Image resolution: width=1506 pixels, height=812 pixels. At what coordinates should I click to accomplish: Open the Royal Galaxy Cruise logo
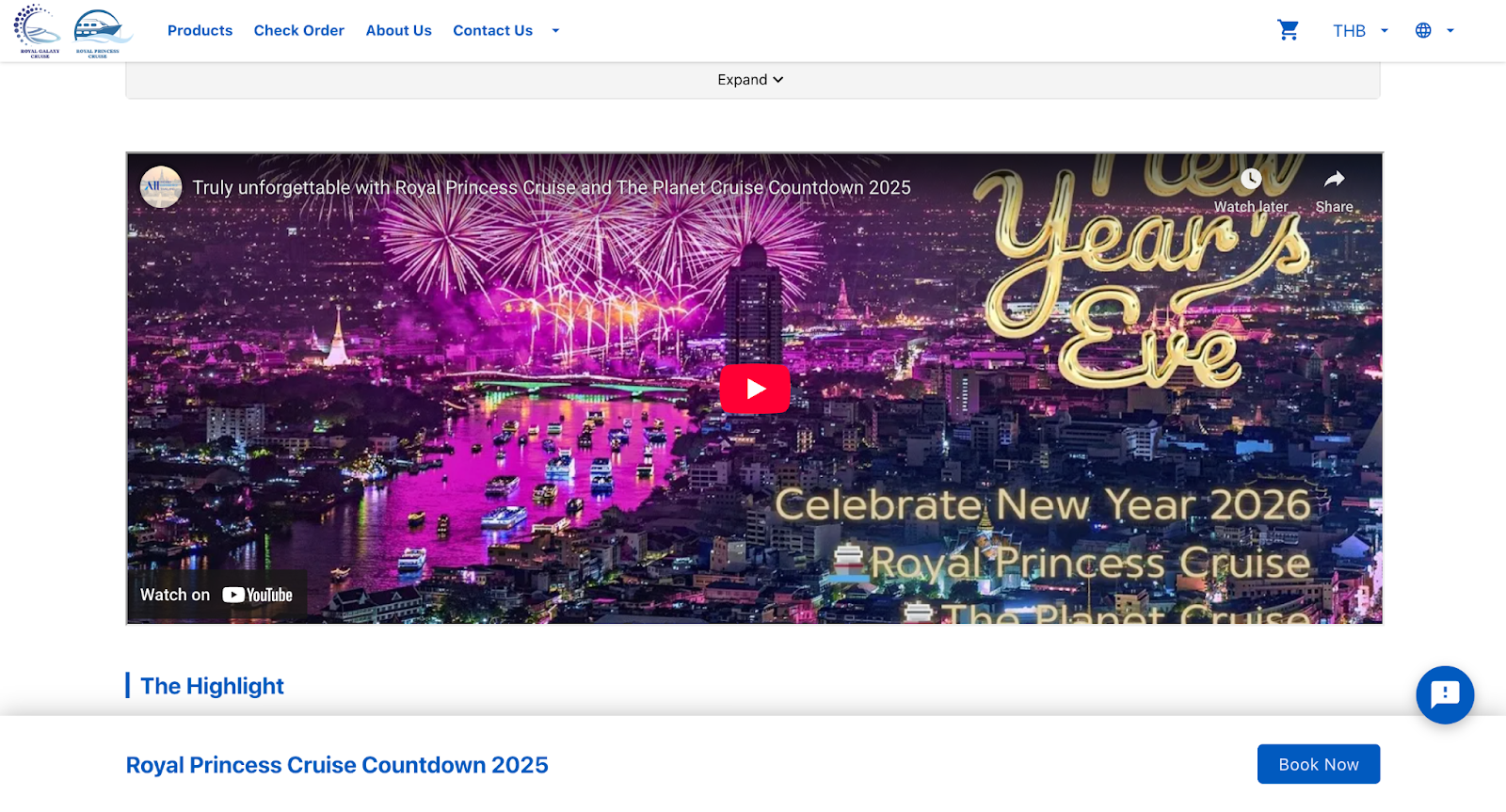coord(38,30)
